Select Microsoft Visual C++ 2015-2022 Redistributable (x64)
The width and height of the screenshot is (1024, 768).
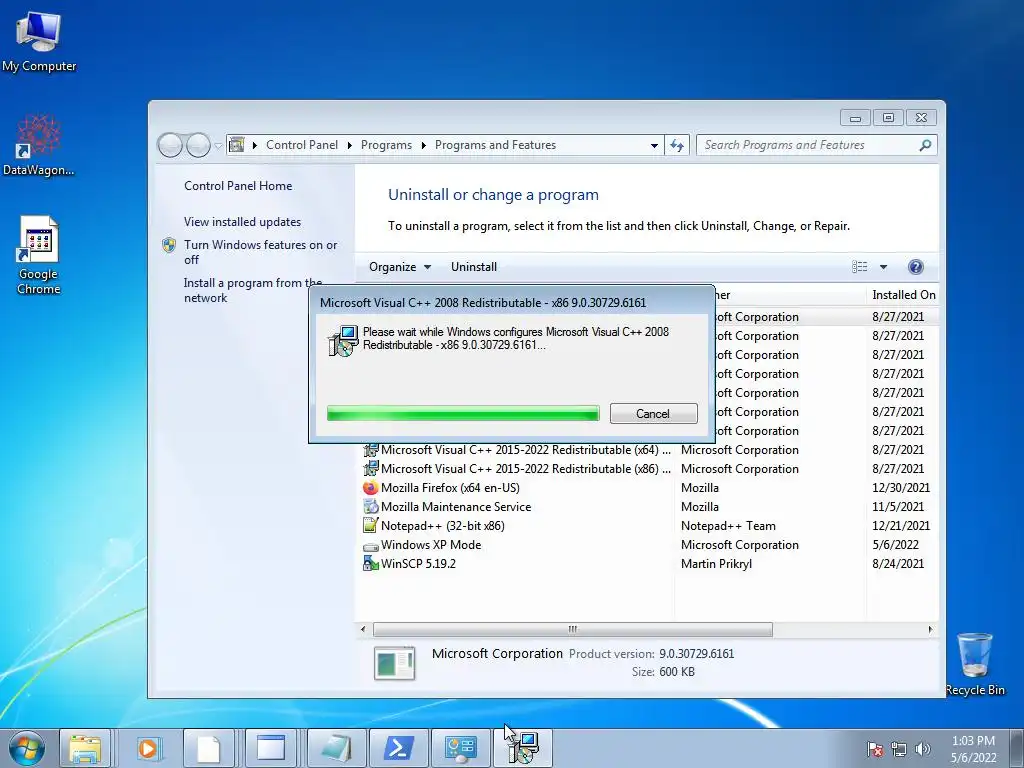tap(647, 450)
